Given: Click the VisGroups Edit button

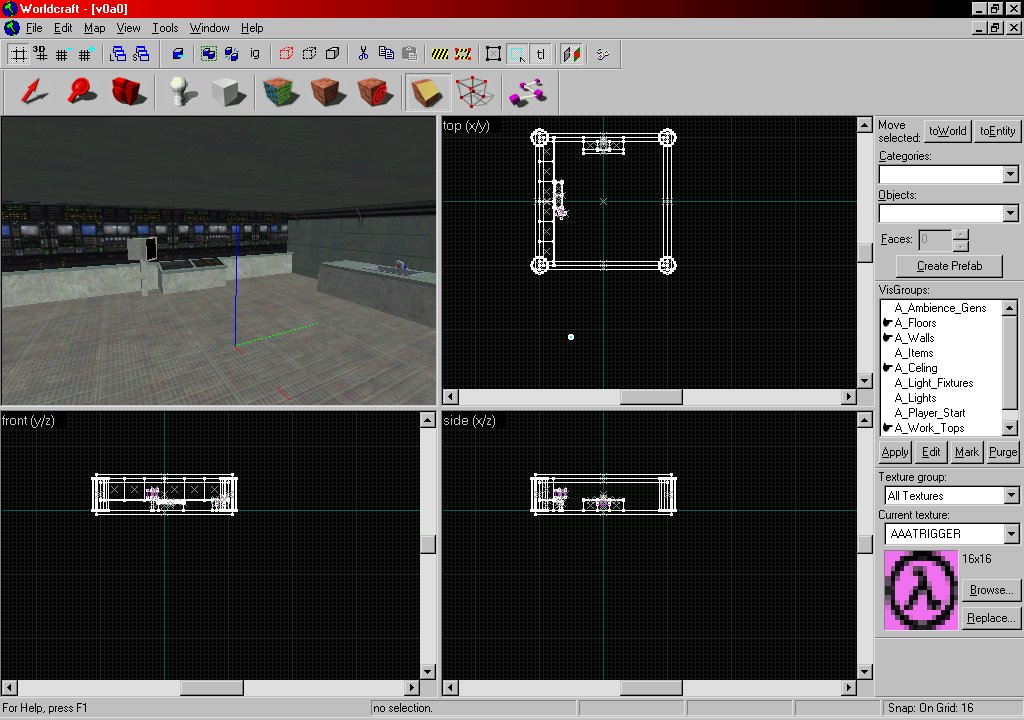Looking at the screenshot, I should tap(931, 452).
